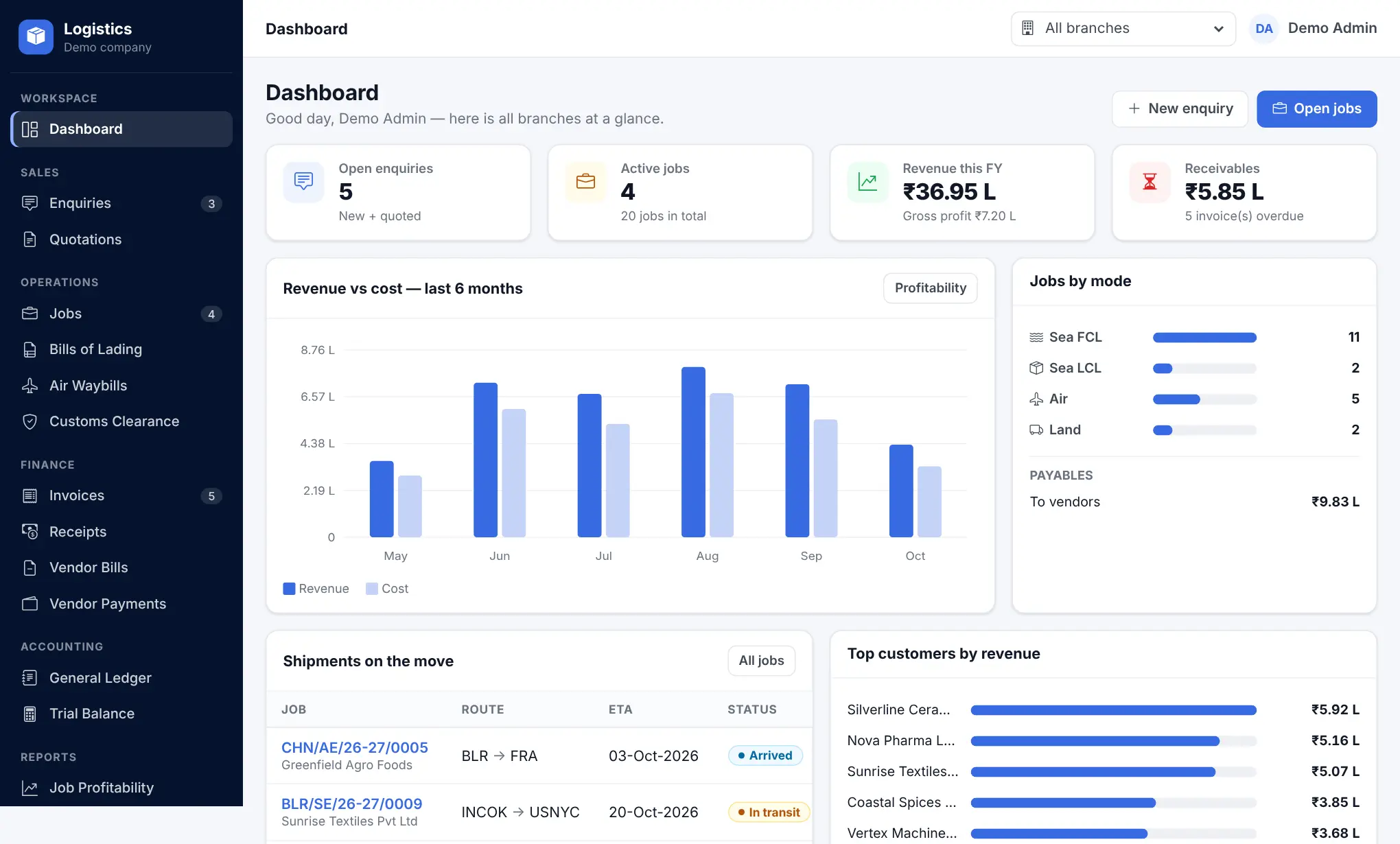Click the New enquiry button
The height and width of the screenshot is (844, 1400).
(1180, 108)
